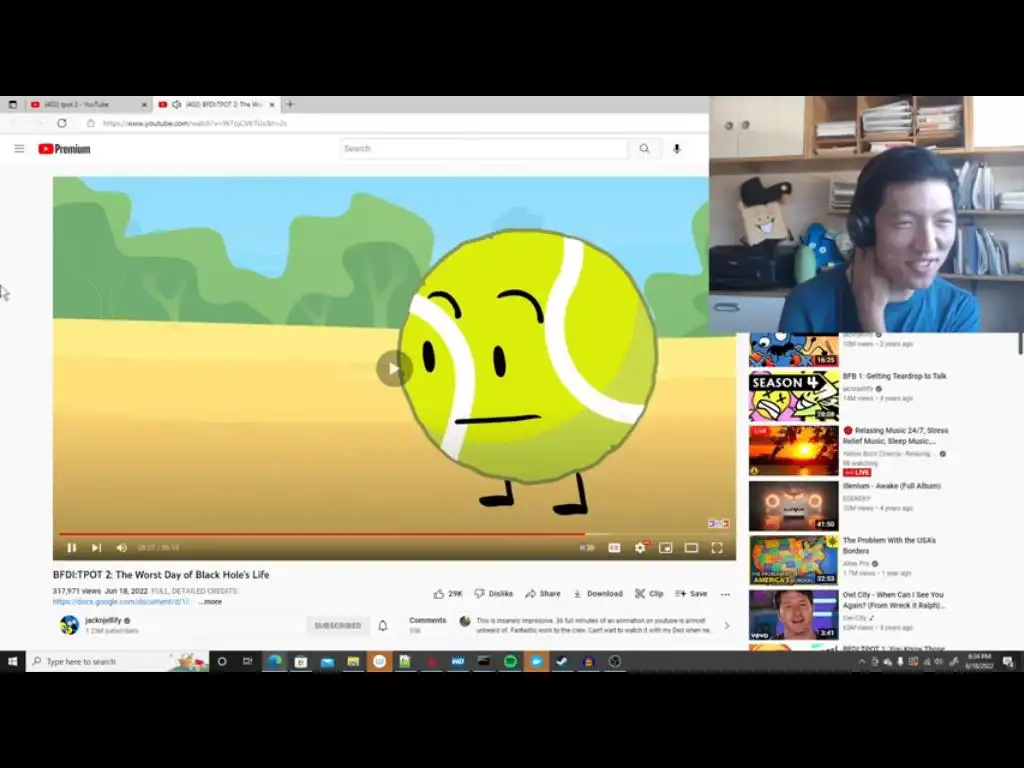Seek using the red video progress bar
The height and width of the screenshot is (768, 1024).
pos(394,534)
